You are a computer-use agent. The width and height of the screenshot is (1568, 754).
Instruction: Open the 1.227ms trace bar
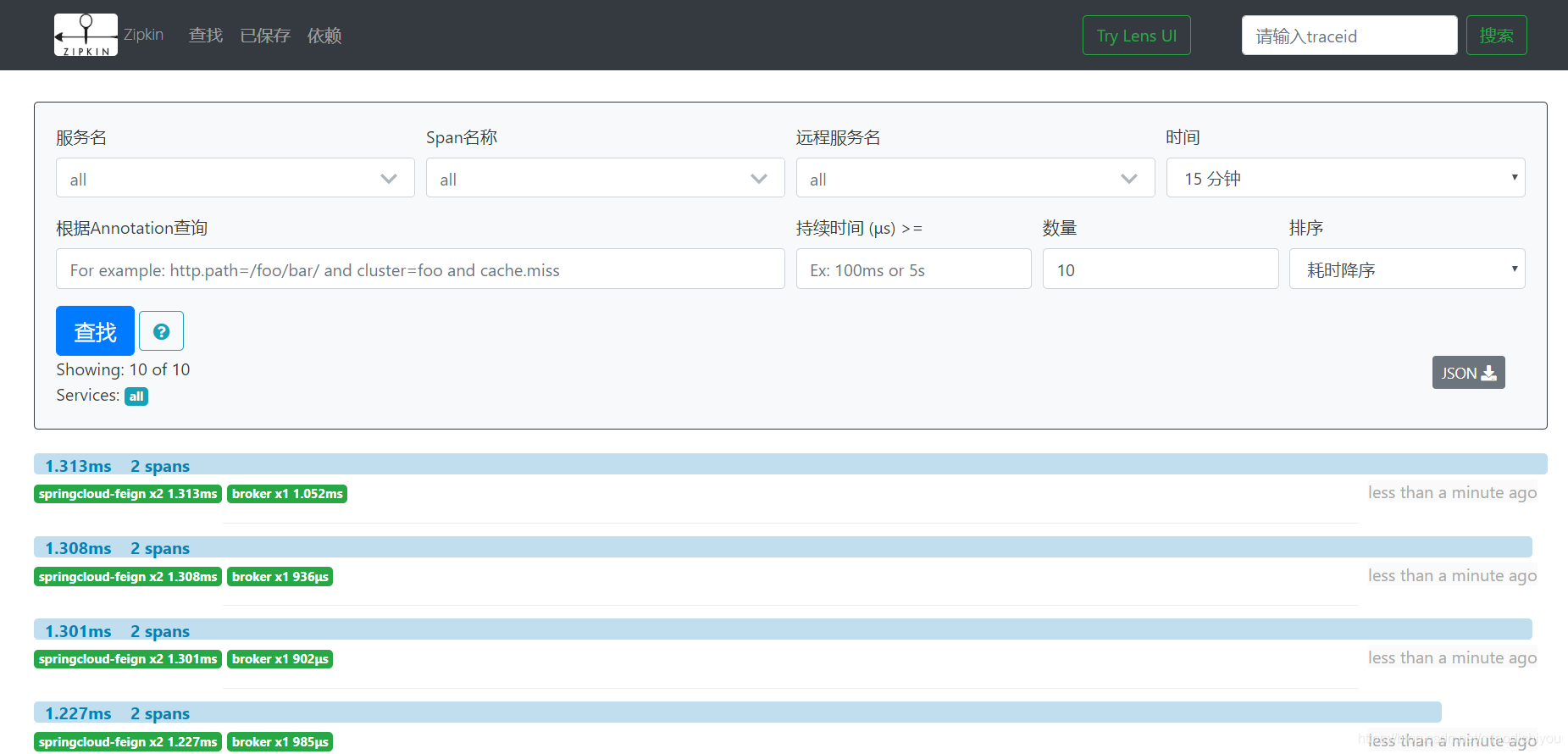coord(738,712)
